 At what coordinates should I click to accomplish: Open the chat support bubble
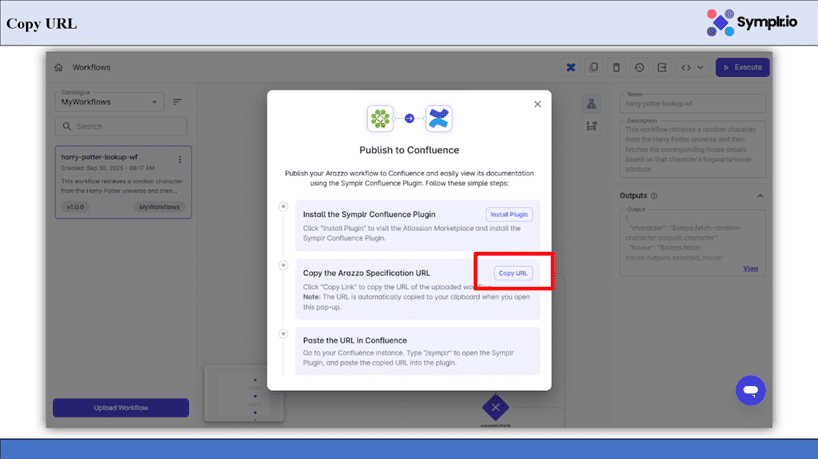750,390
